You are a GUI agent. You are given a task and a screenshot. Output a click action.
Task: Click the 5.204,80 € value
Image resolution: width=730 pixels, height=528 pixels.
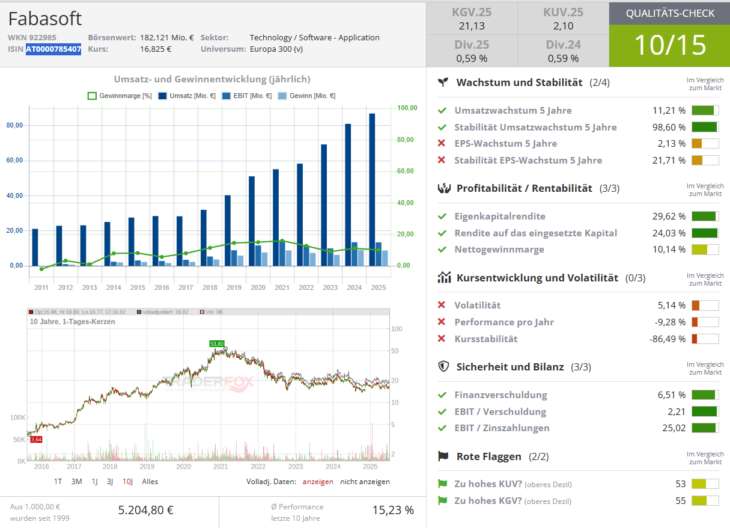146,510
